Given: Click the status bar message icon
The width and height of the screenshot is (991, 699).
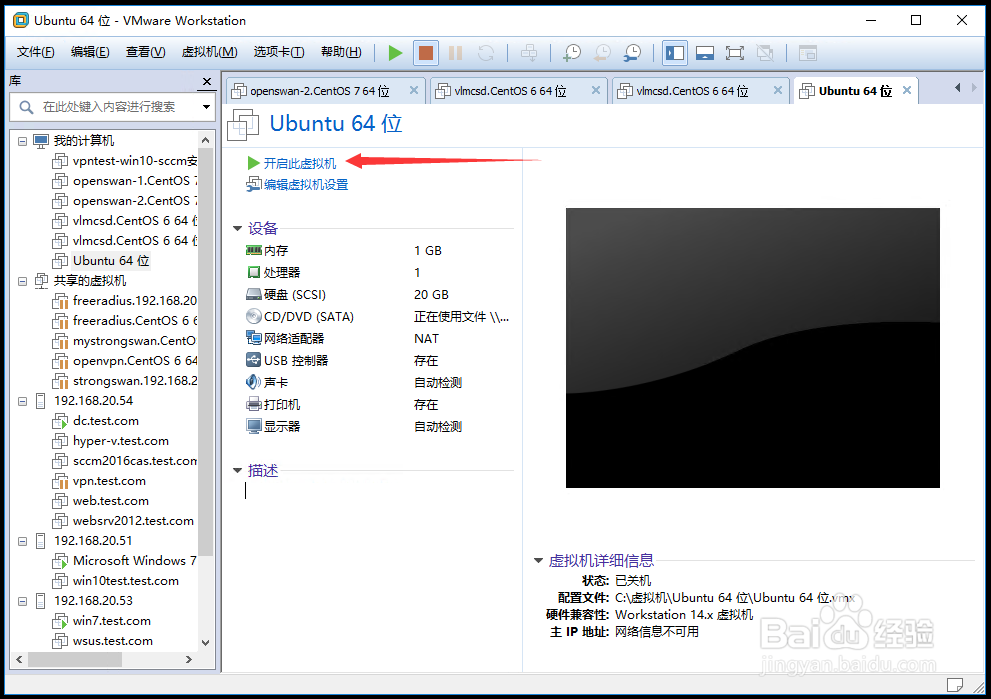Looking at the screenshot, I should click(x=955, y=685).
